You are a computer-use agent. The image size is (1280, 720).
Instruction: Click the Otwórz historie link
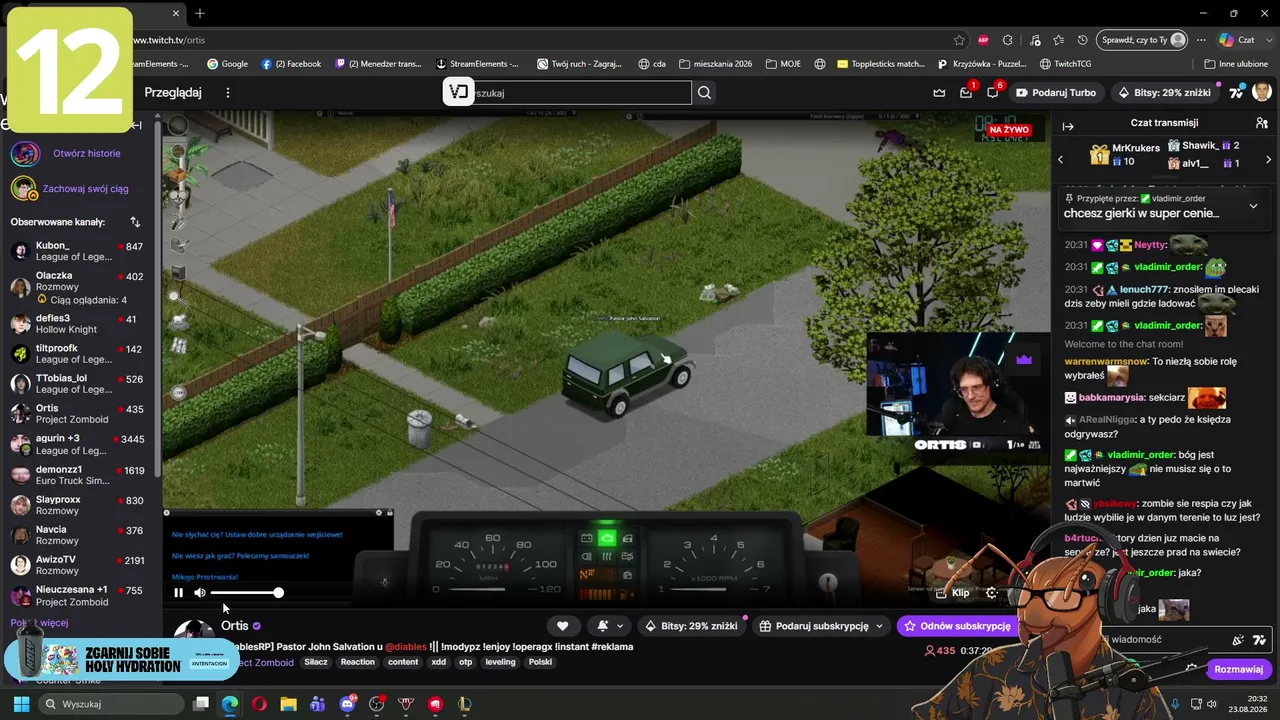tap(87, 154)
